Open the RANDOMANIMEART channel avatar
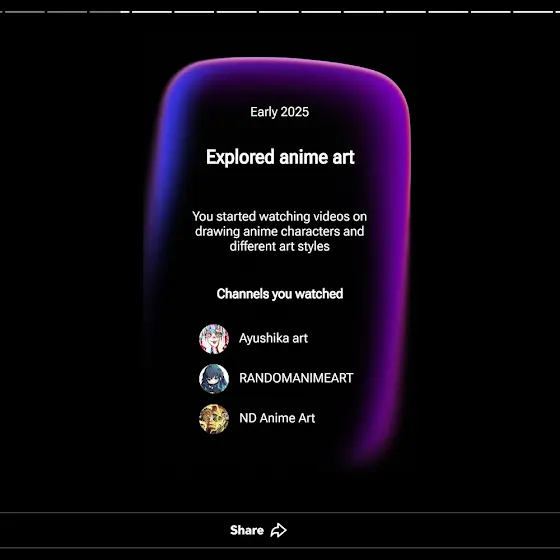Viewport: 560px width, 560px height. [214, 379]
